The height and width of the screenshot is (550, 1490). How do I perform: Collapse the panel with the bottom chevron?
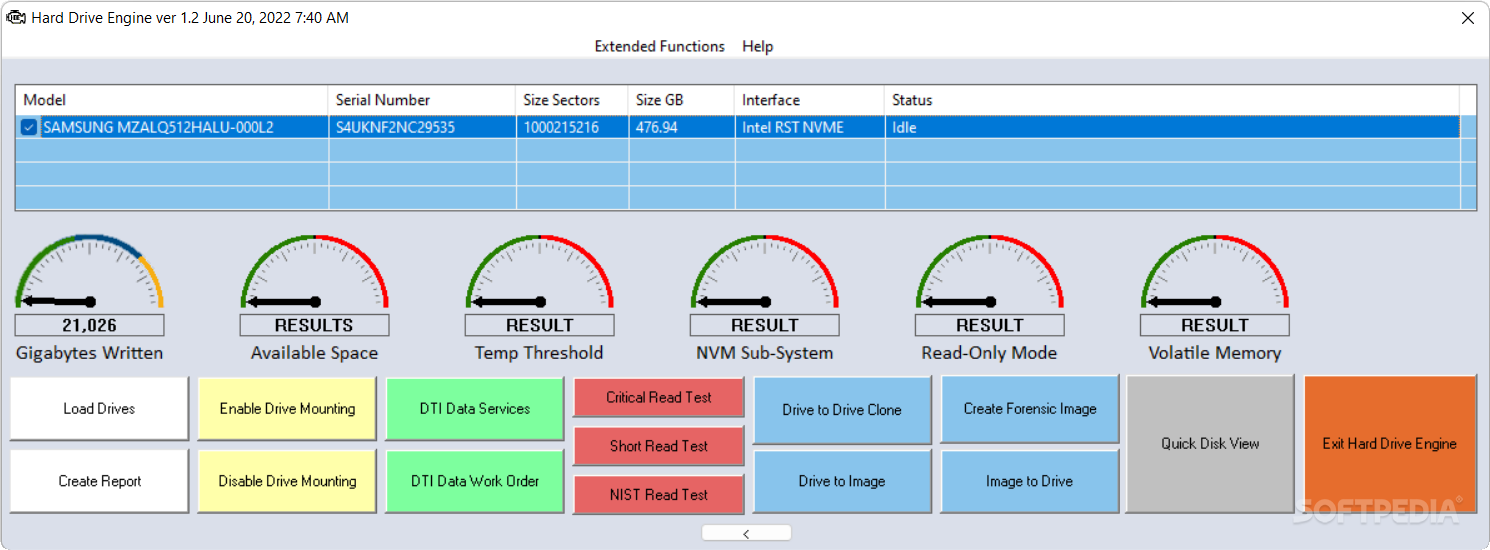tap(746, 533)
